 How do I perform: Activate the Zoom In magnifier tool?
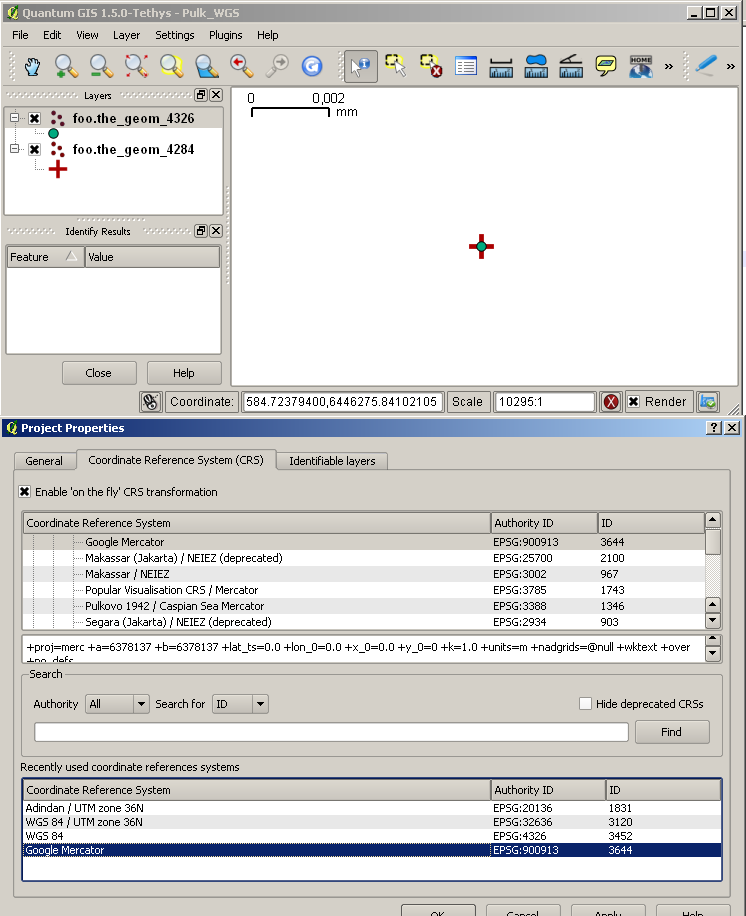[x=67, y=66]
